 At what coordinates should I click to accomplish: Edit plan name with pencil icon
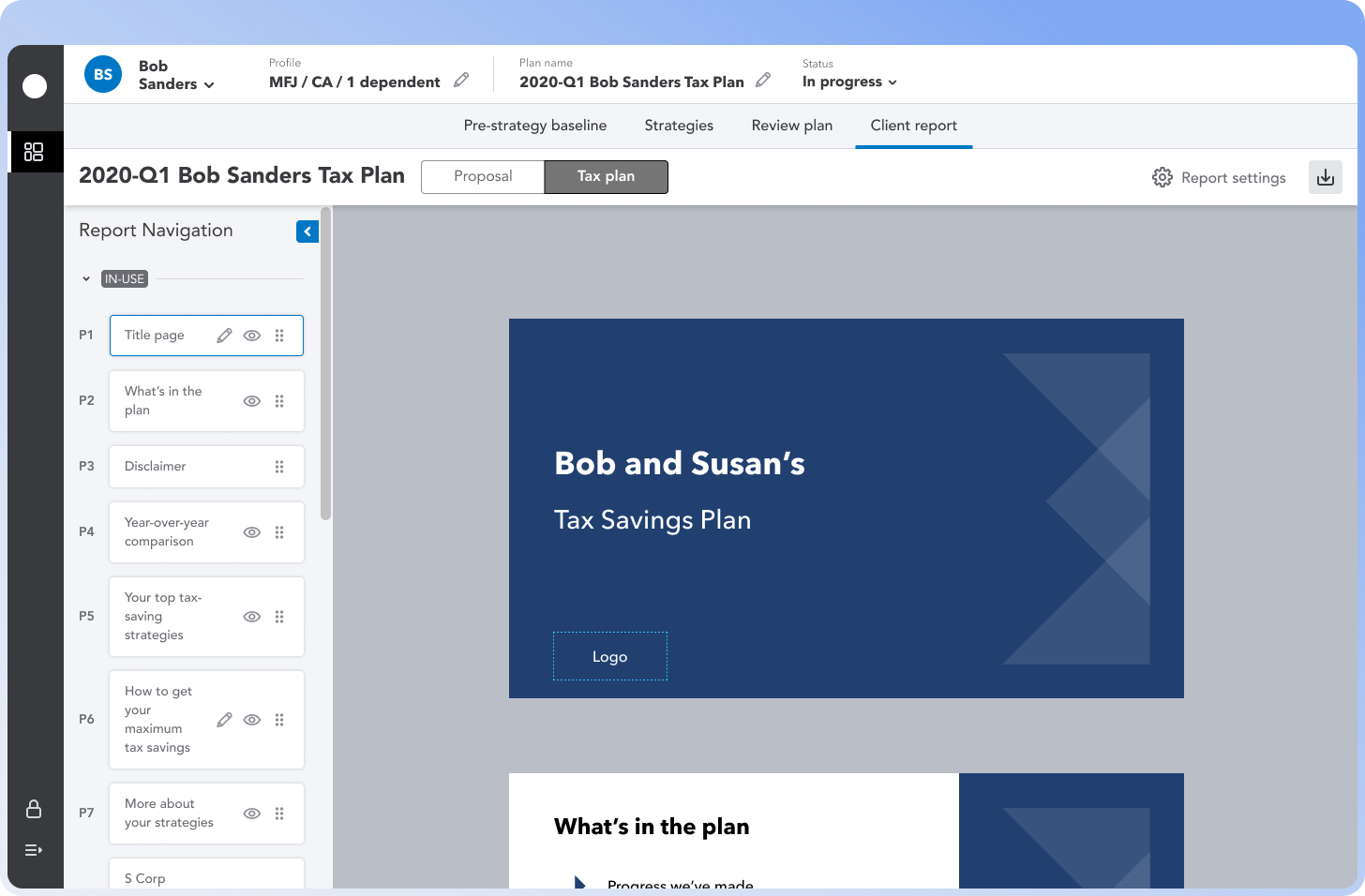[763, 81]
